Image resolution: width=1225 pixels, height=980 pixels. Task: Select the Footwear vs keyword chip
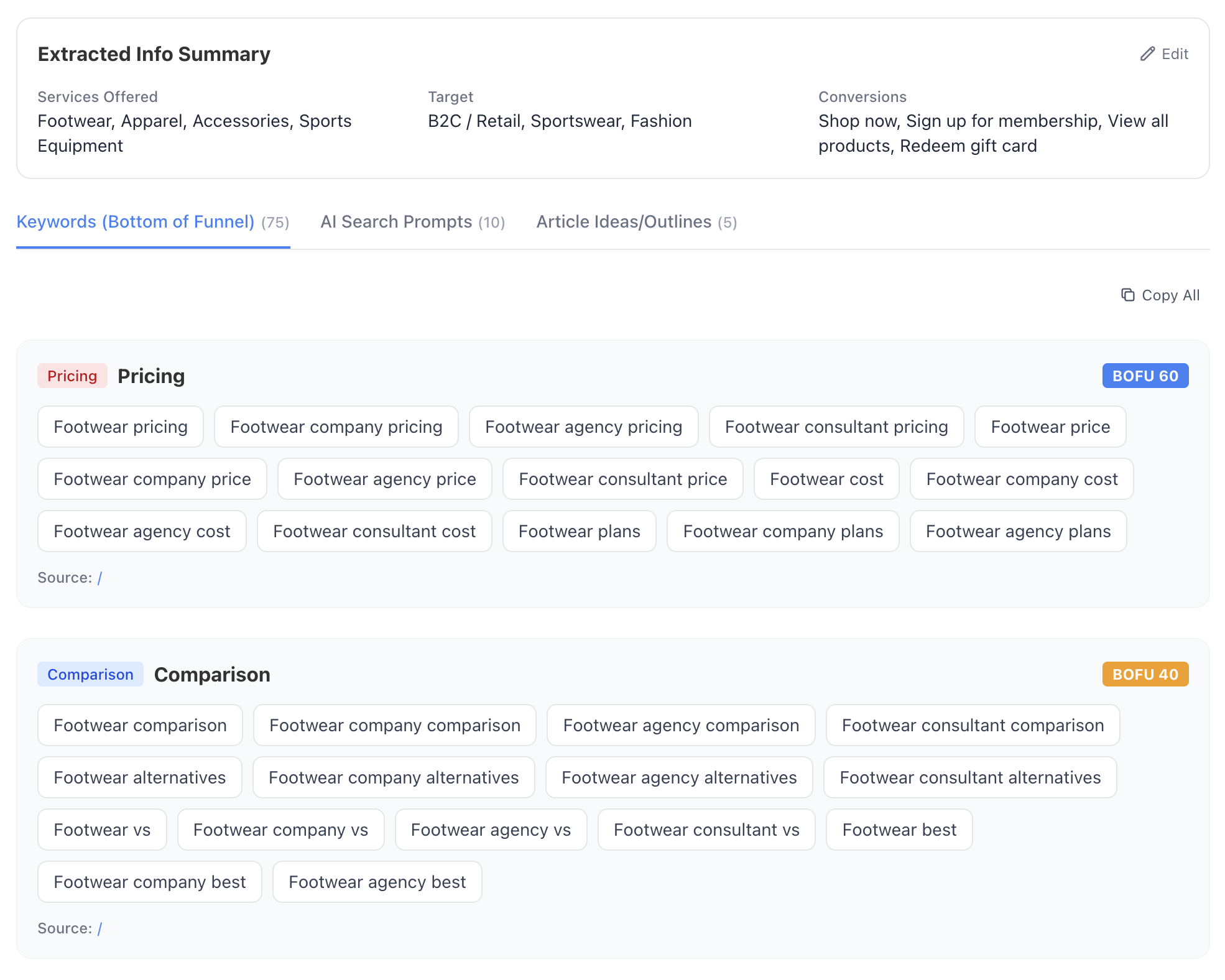tap(101, 830)
